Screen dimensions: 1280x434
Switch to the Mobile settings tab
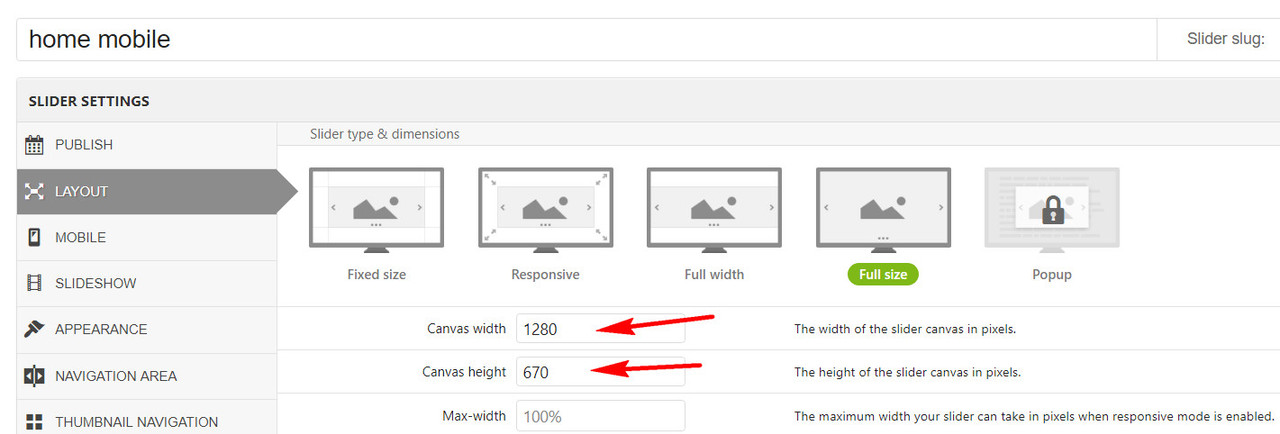coord(147,237)
